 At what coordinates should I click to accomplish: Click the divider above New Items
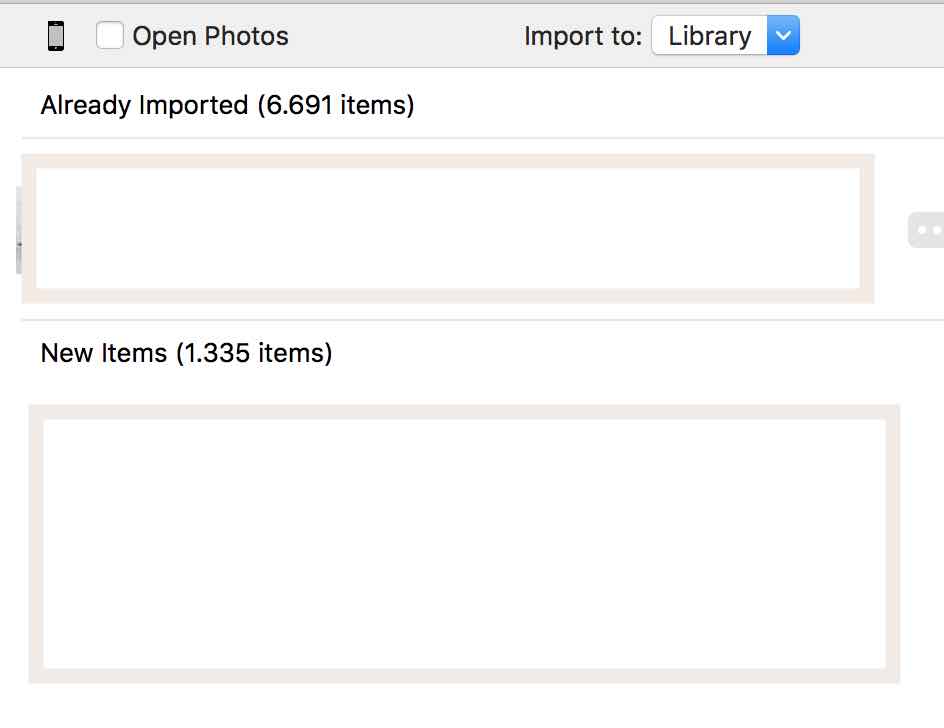[x=480, y=320]
